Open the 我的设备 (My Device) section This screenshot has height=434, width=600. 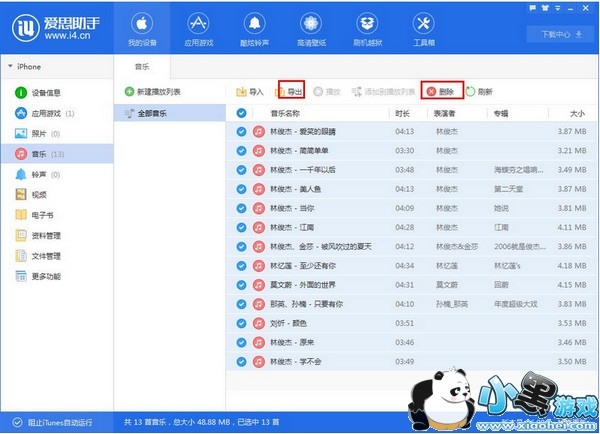tap(142, 29)
